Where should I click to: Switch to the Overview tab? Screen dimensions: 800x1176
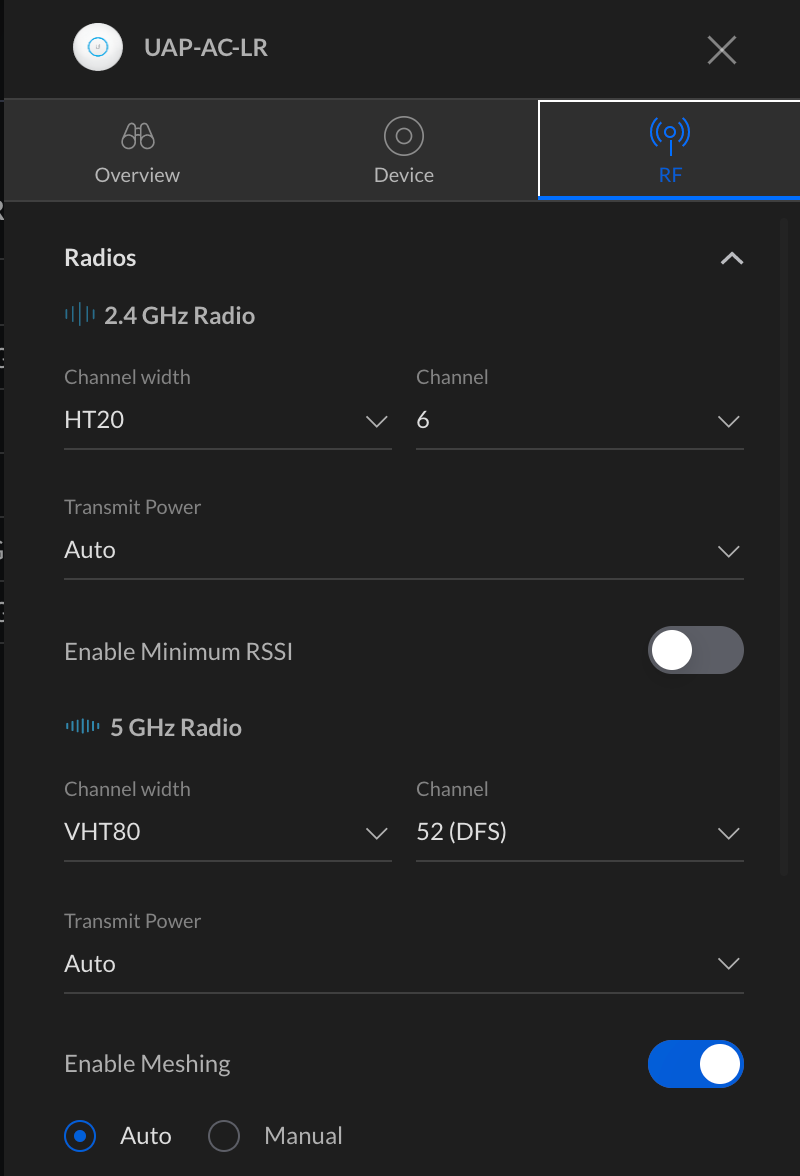click(137, 151)
